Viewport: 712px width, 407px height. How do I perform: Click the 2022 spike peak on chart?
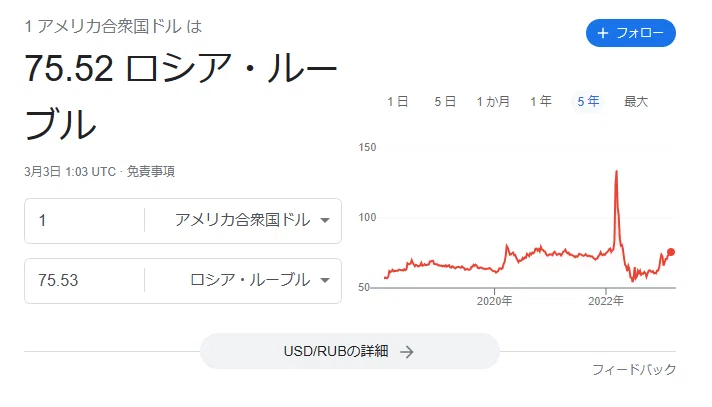pos(616,171)
